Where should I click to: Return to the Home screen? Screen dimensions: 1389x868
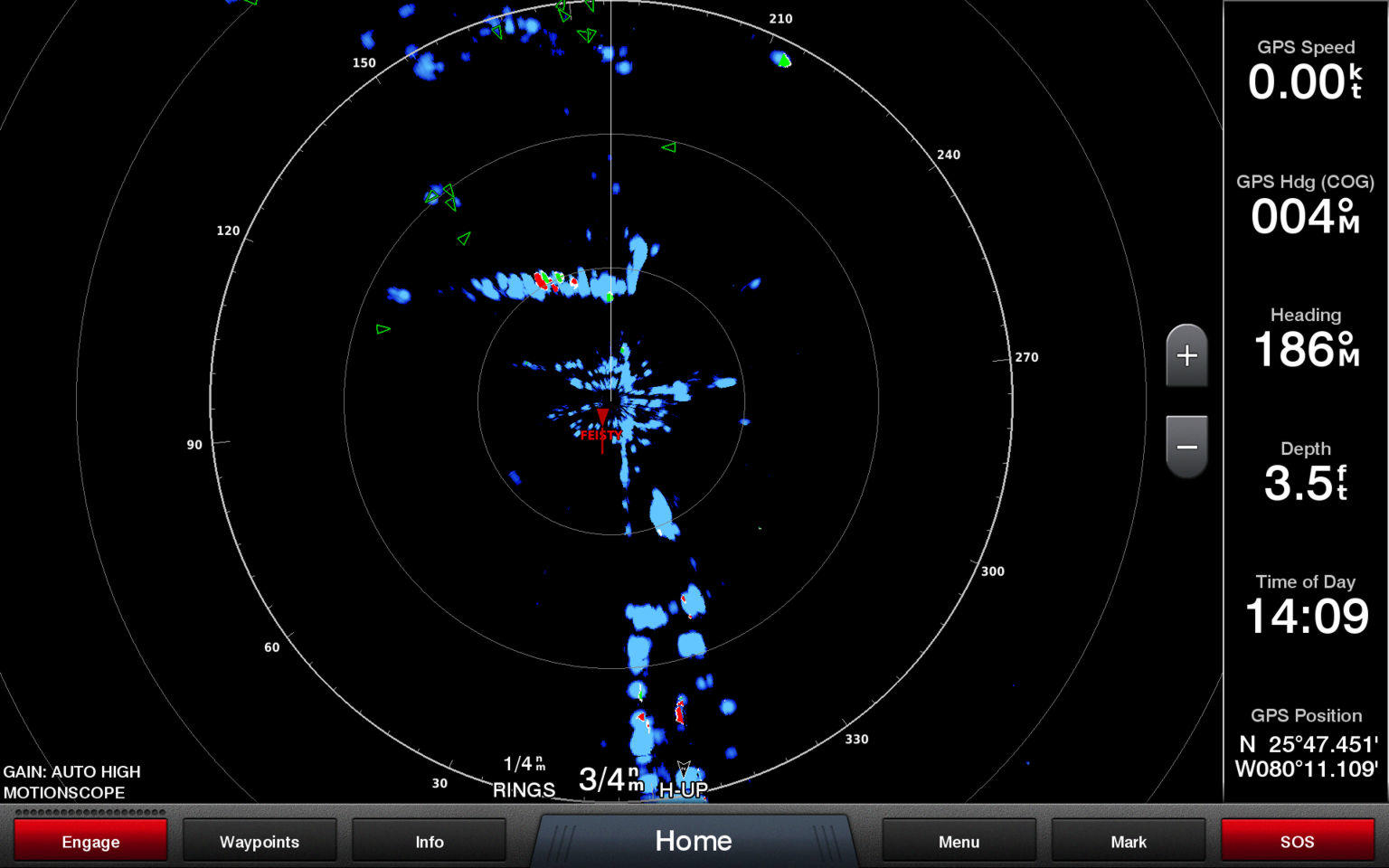coord(694,841)
